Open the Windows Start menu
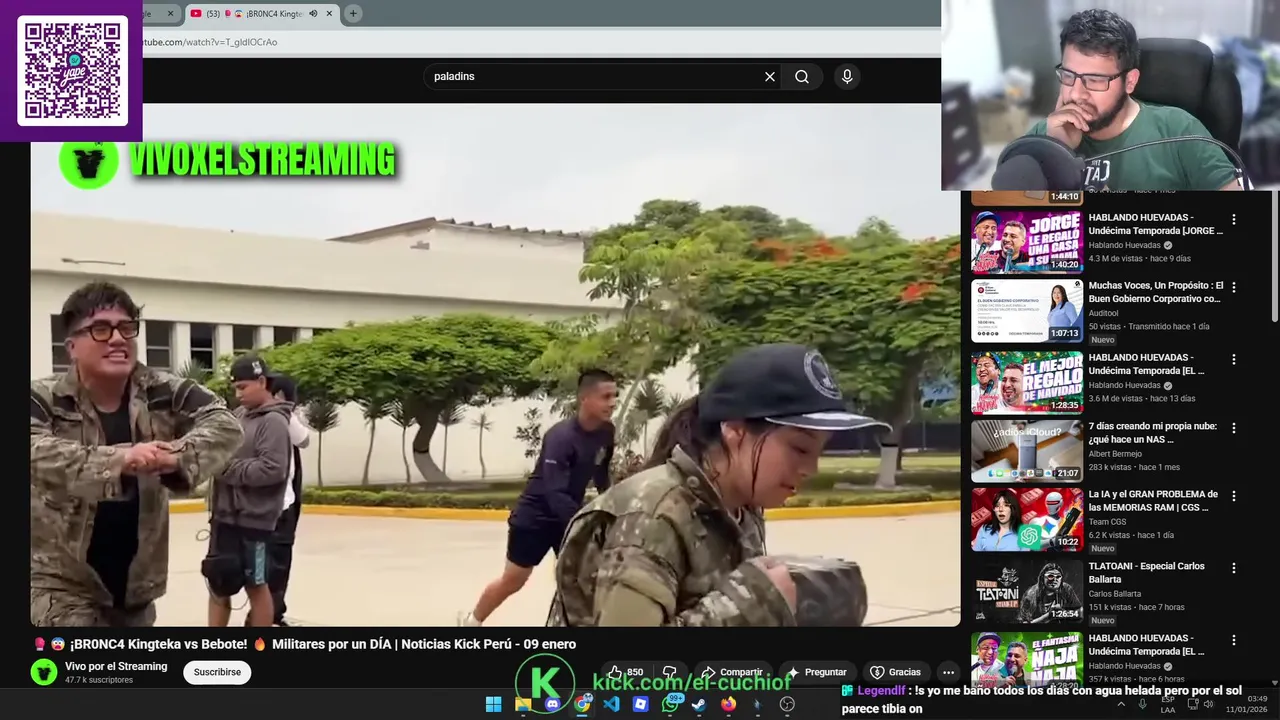1280x720 pixels. 493,704
